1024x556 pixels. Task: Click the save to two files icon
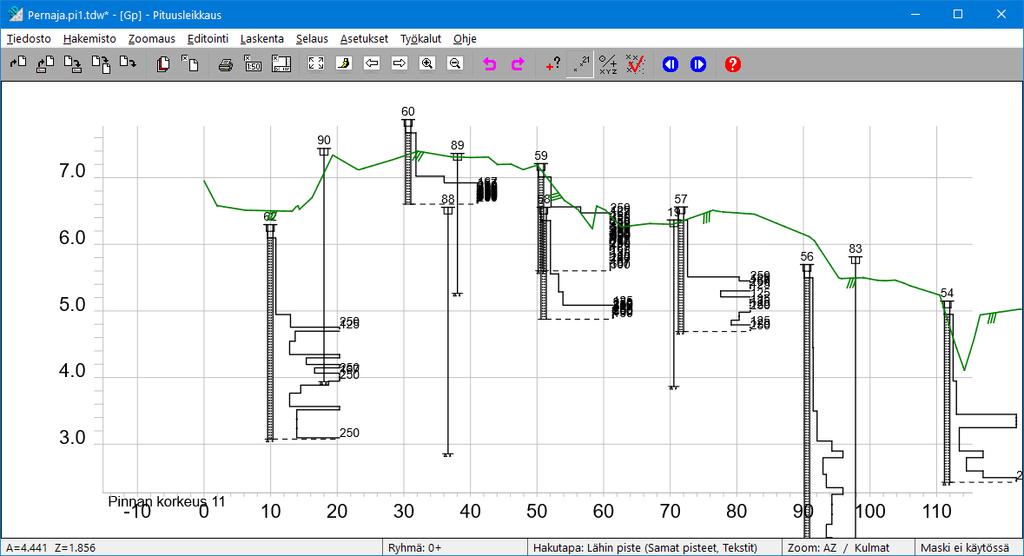[101, 64]
